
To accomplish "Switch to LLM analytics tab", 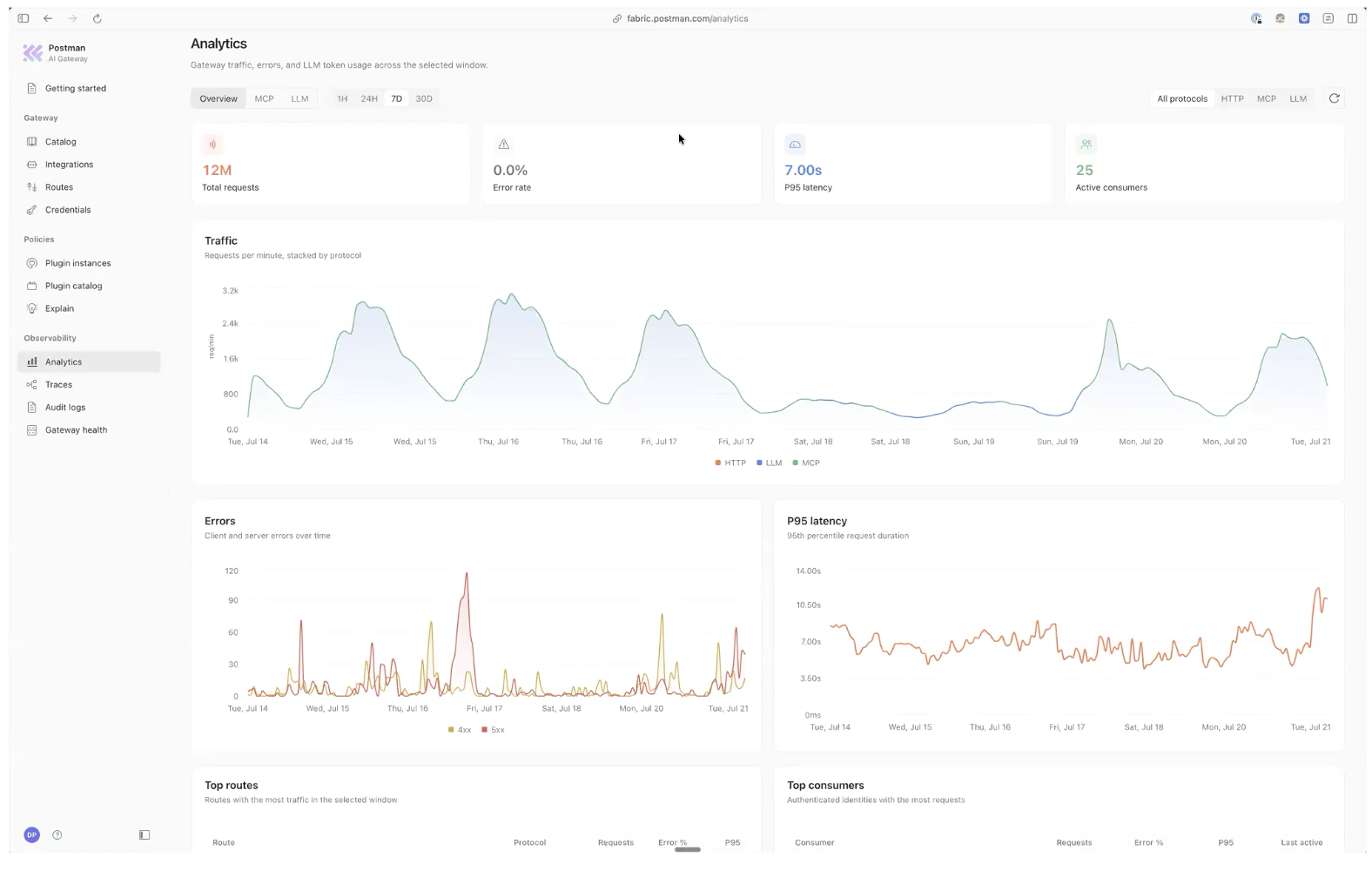I will pos(299,98).
